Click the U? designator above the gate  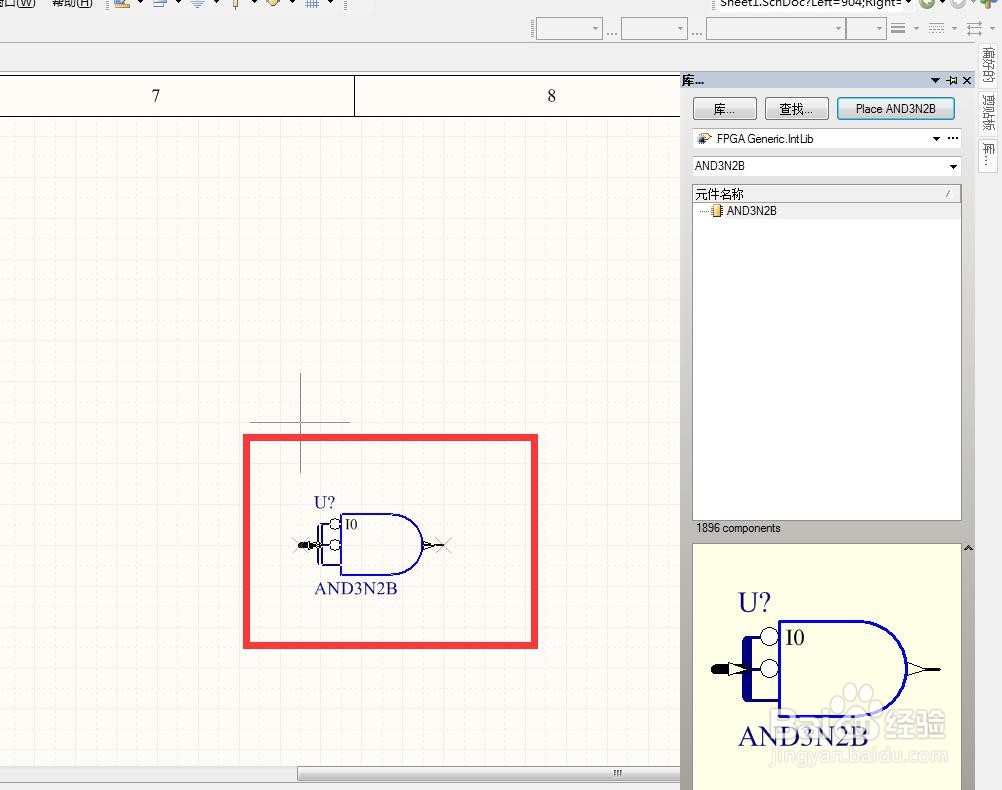point(324,502)
